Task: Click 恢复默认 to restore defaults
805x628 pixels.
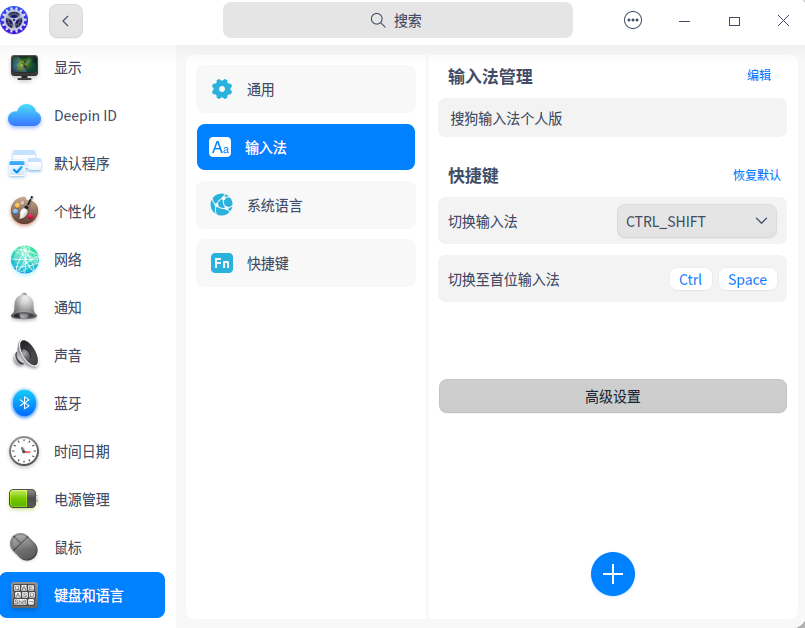Action: tap(757, 175)
